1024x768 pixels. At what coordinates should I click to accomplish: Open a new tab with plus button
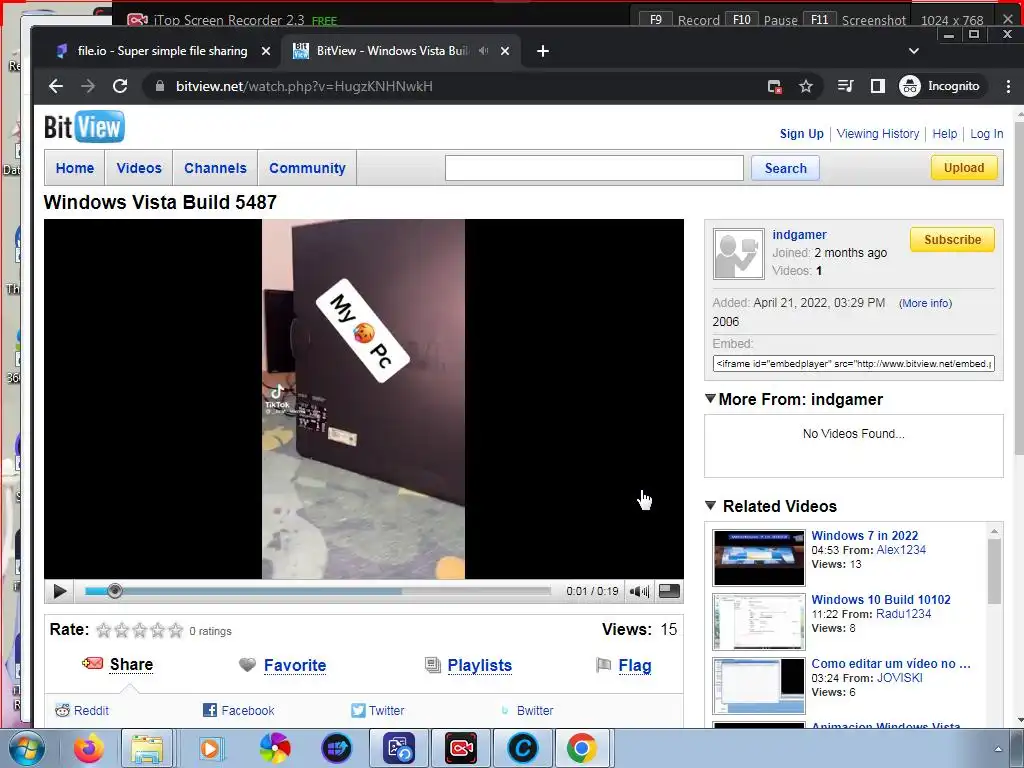coord(543,51)
